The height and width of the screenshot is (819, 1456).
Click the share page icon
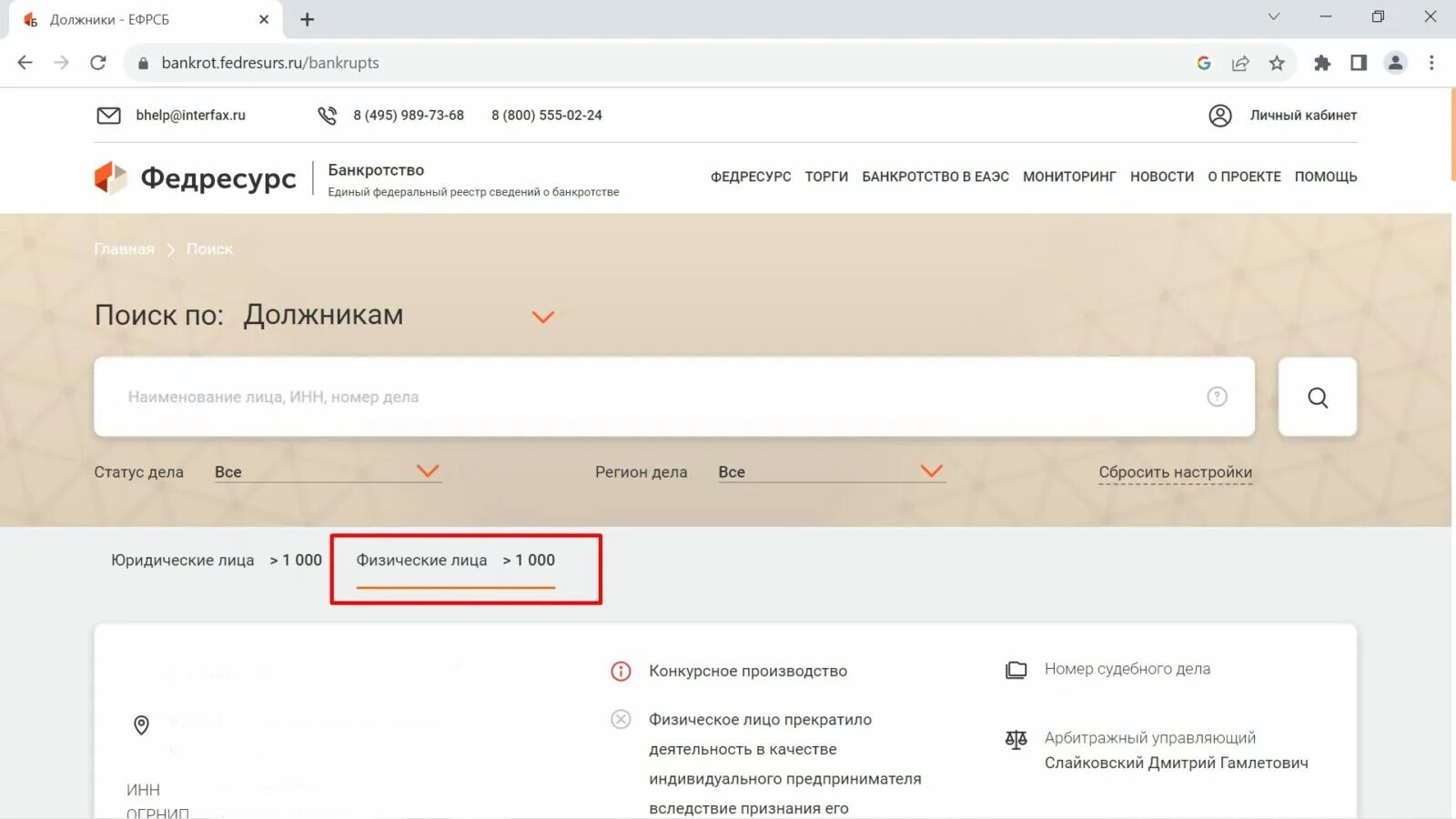pyautogui.click(x=1240, y=63)
